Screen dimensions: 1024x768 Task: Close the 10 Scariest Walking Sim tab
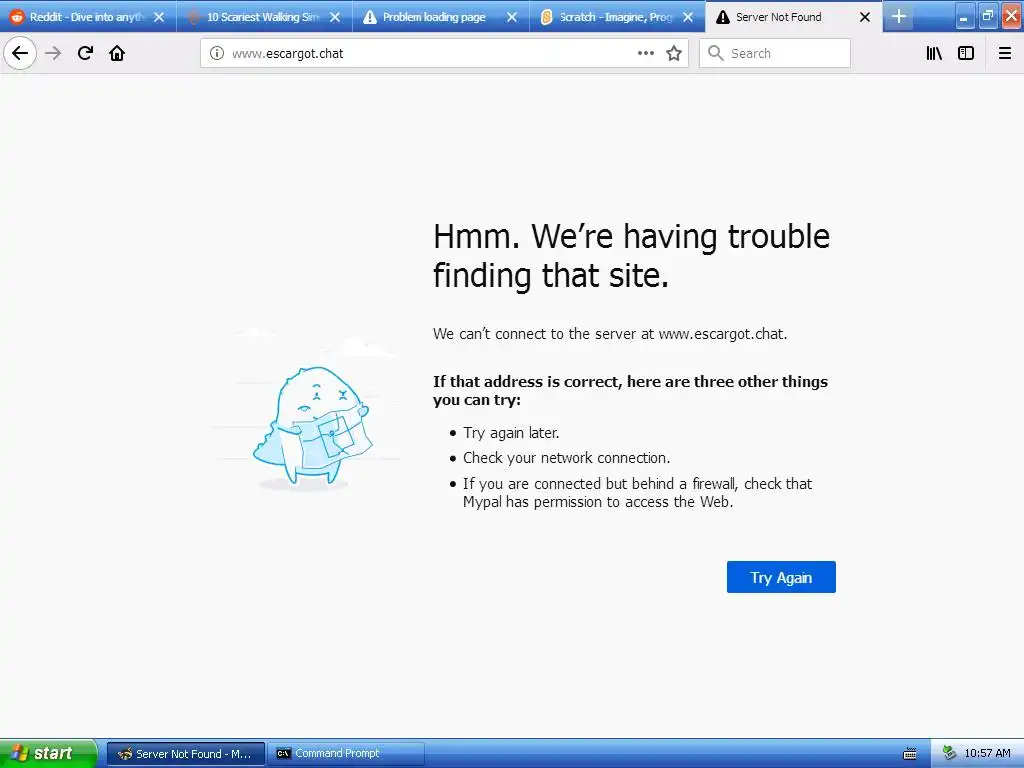[335, 17]
